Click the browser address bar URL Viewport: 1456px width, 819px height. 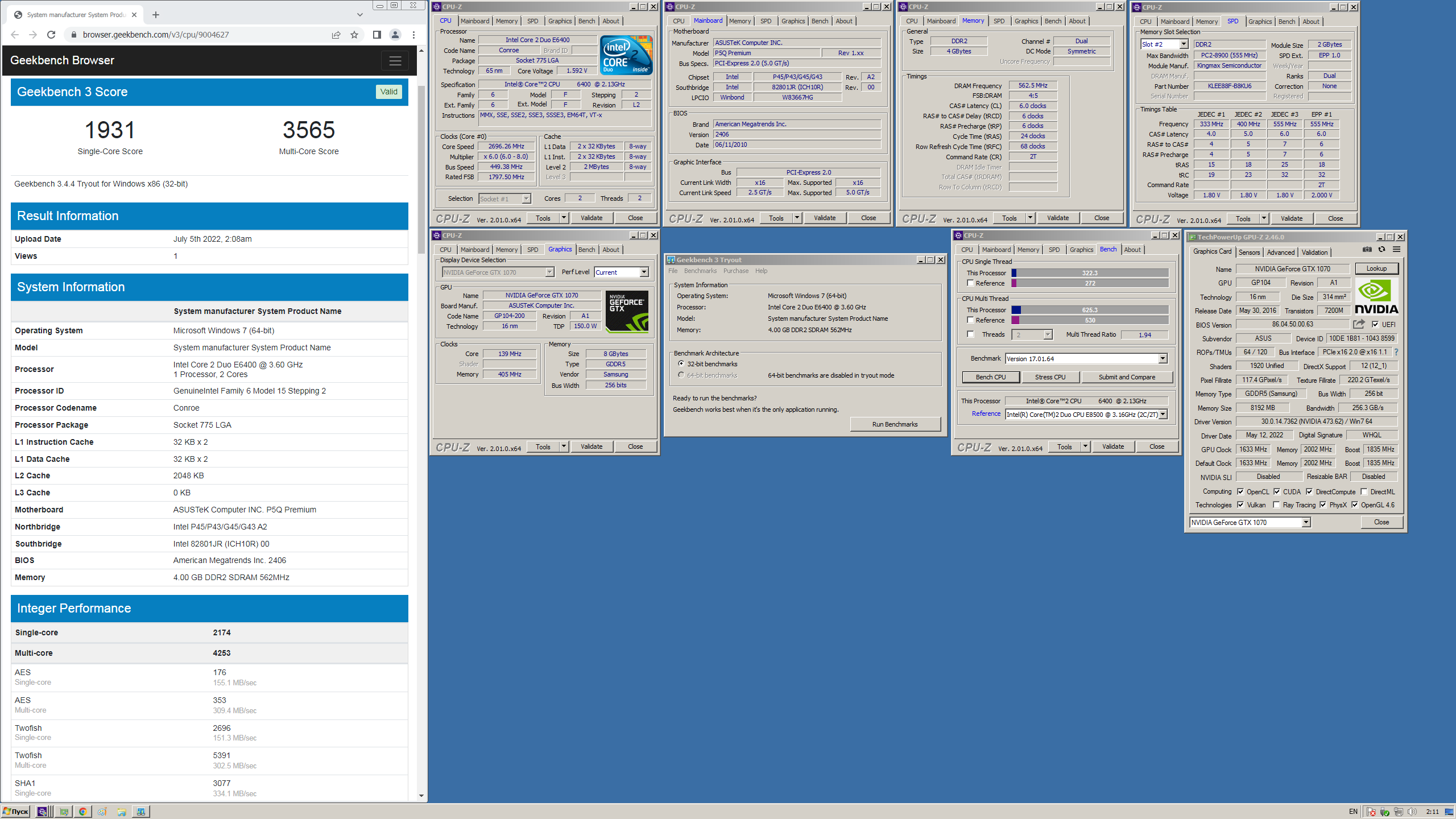[156, 35]
